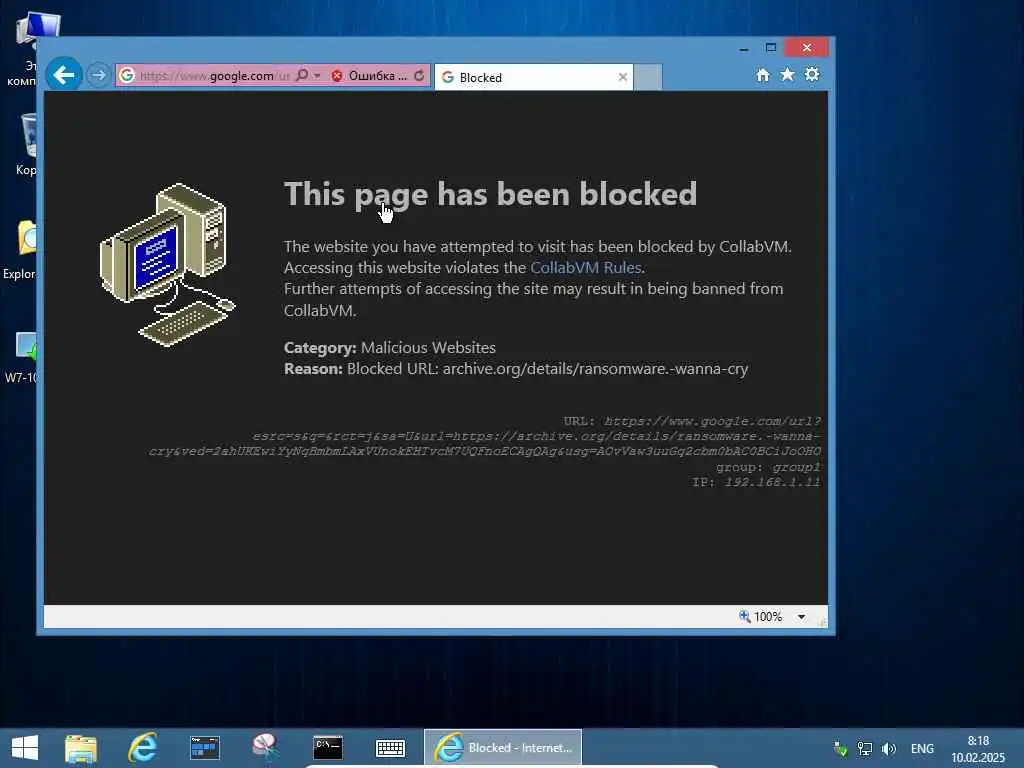Open the CollabVM Rules link
The width and height of the screenshot is (1024, 768).
coord(586,268)
